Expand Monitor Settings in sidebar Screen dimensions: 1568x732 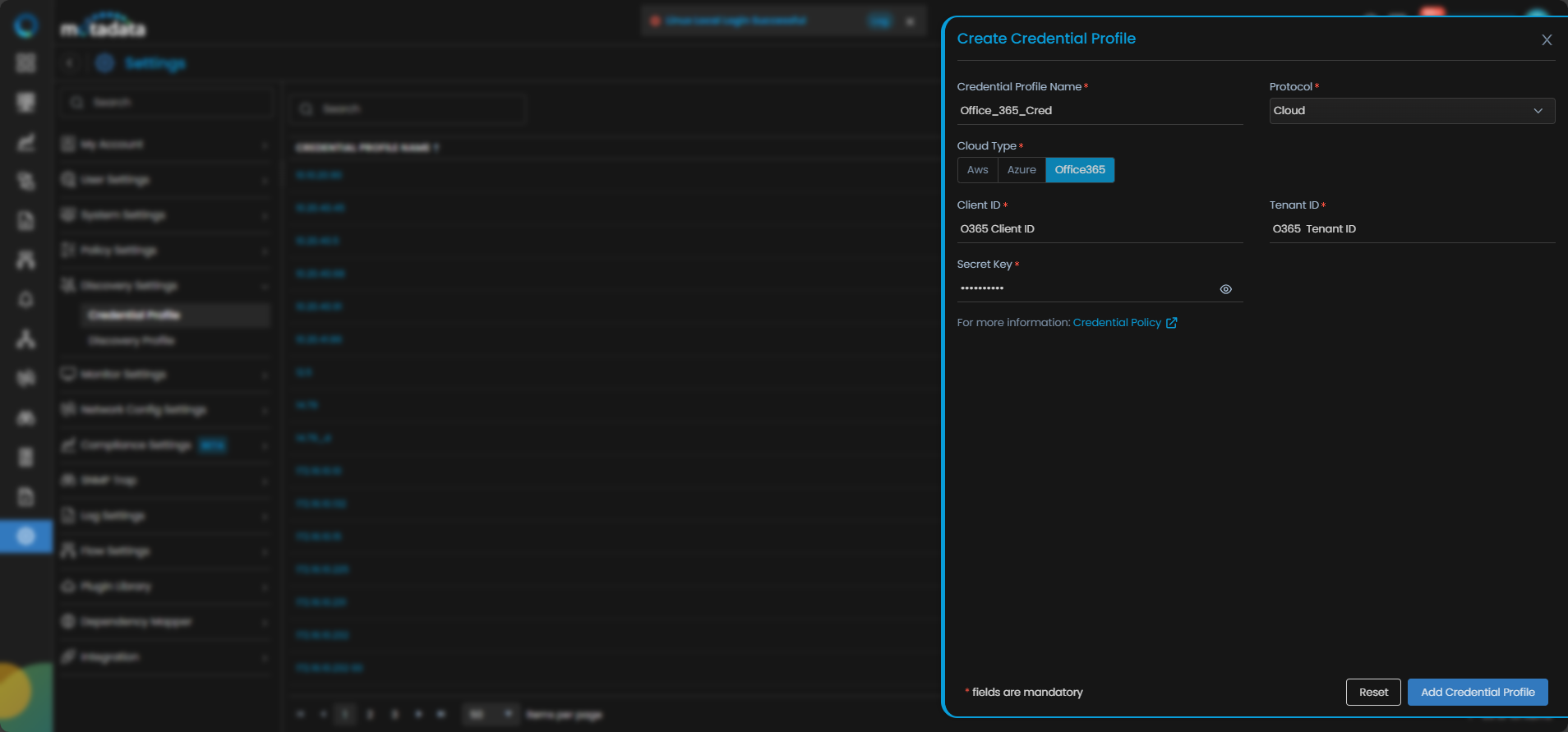(x=165, y=375)
